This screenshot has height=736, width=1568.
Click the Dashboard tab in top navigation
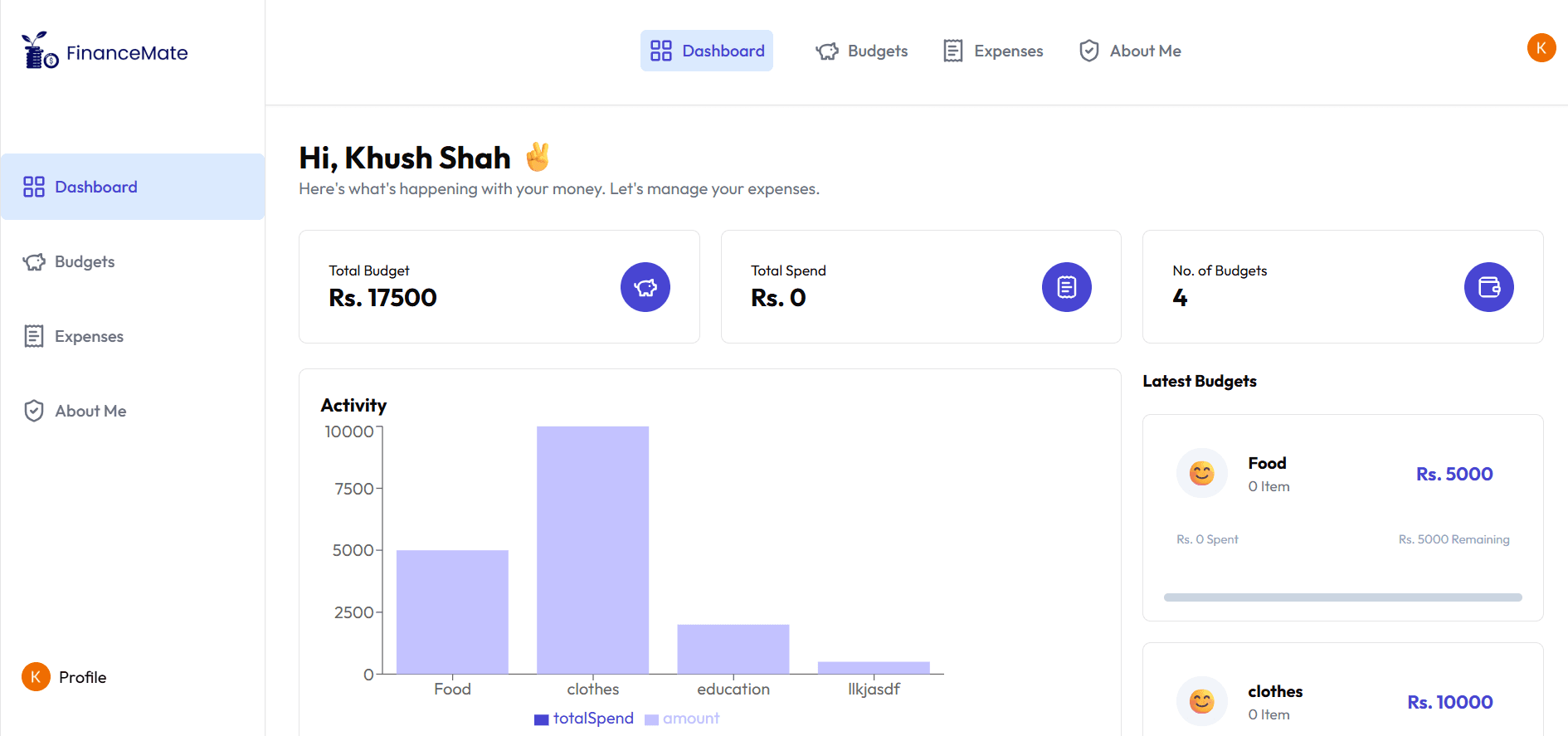(x=707, y=51)
